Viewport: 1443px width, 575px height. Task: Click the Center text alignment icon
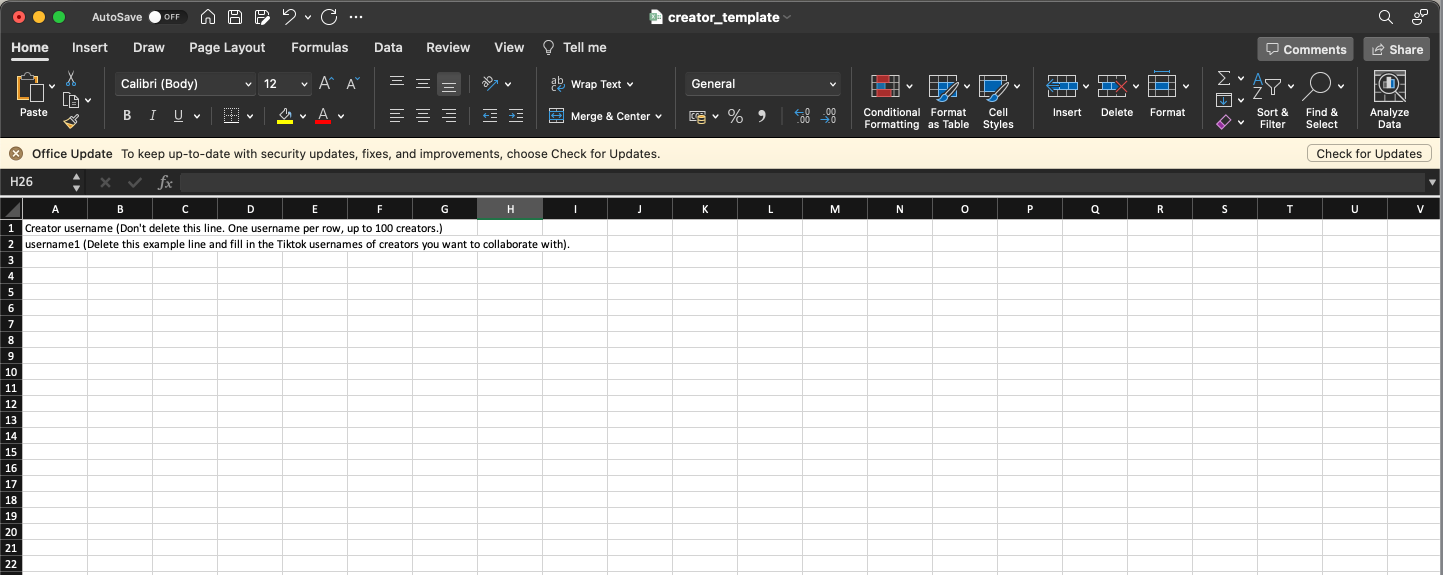(x=423, y=116)
